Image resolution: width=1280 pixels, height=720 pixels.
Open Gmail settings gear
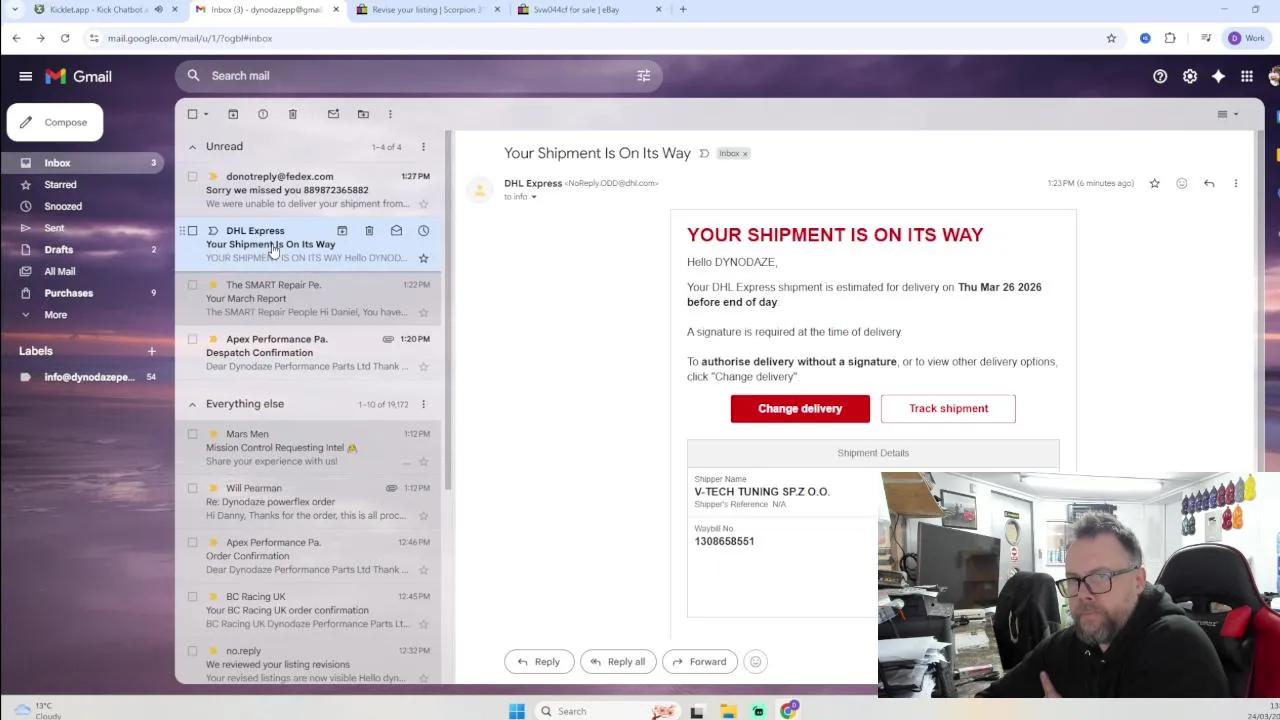1190,76
